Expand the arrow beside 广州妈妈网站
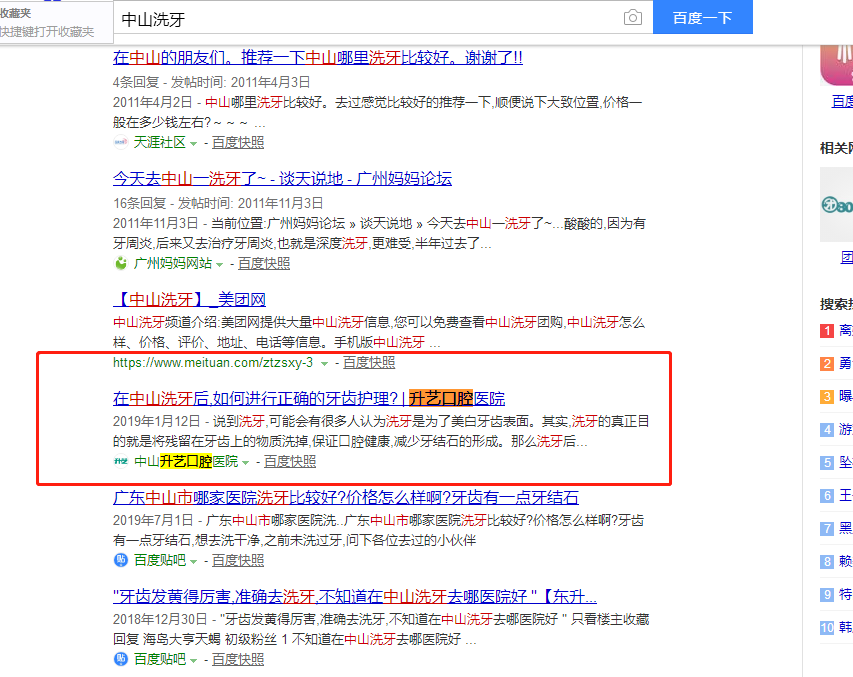Viewport: 853px width, 677px height. coord(219,264)
